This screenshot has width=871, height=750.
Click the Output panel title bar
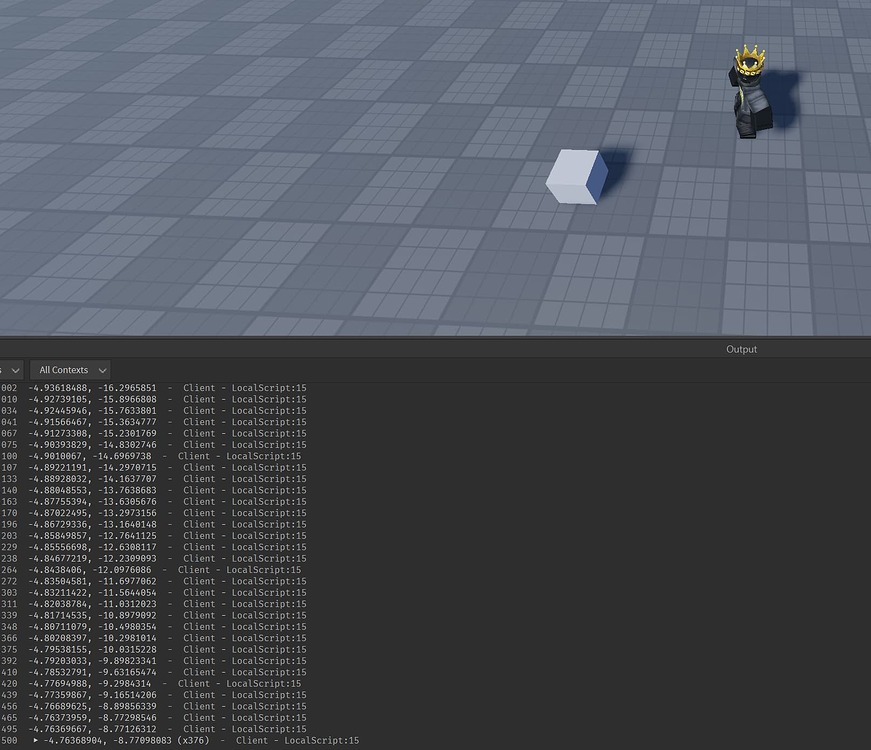[741, 349]
